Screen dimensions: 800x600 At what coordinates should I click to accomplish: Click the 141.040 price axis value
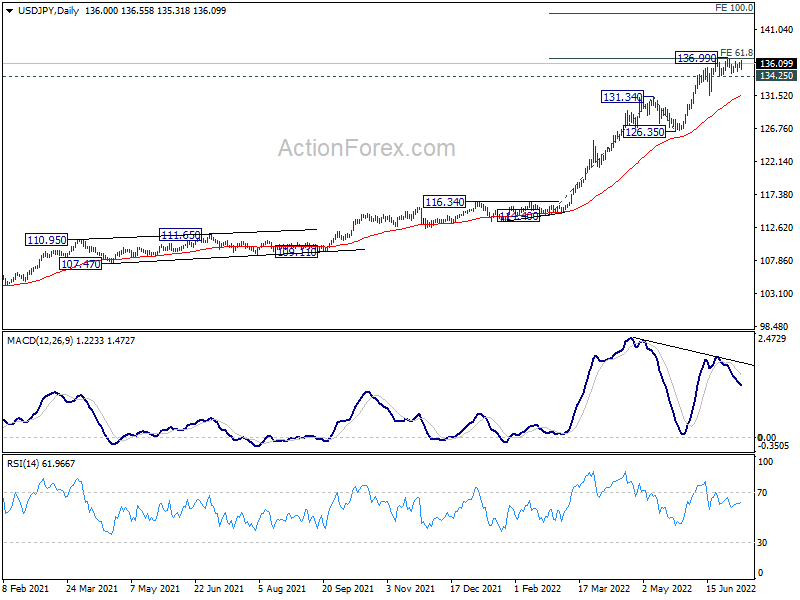tap(777, 30)
